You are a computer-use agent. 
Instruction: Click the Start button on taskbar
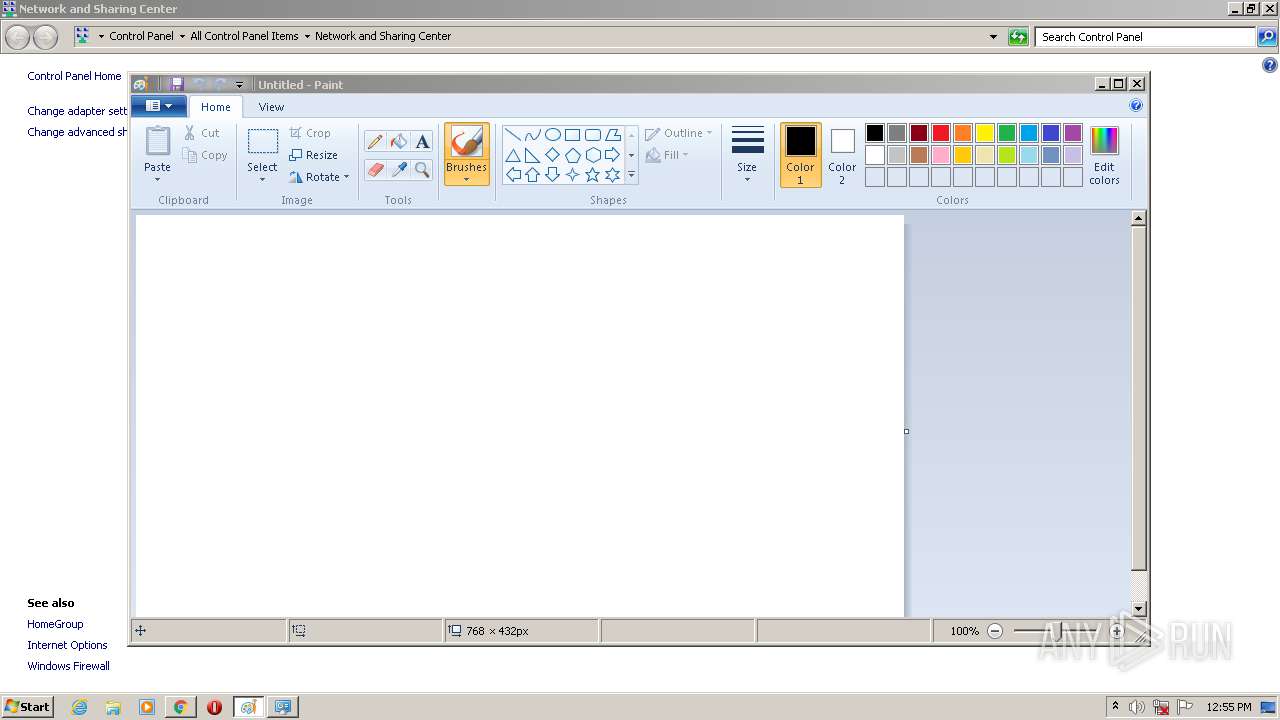27,706
